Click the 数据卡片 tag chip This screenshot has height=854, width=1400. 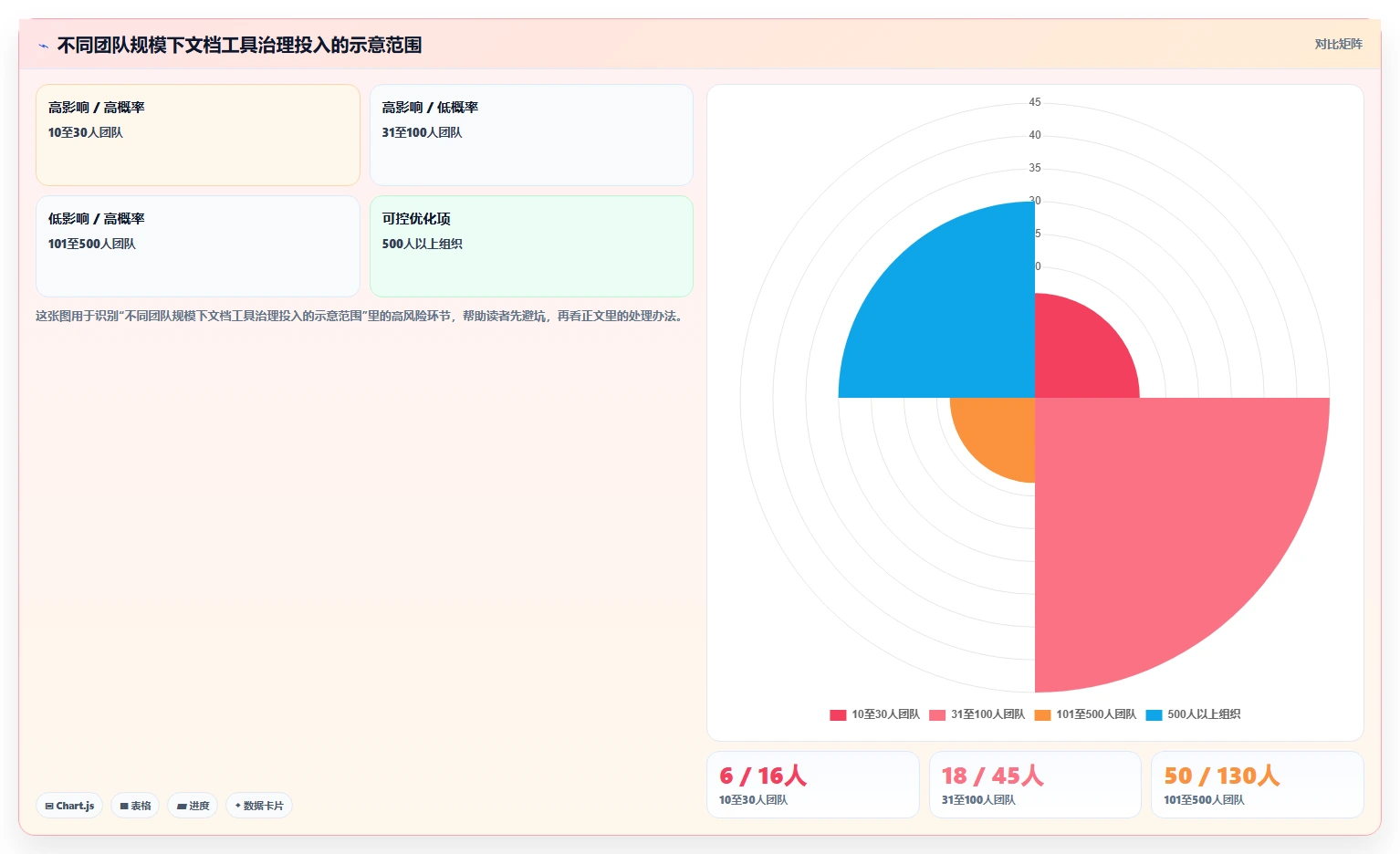(259, 806)
